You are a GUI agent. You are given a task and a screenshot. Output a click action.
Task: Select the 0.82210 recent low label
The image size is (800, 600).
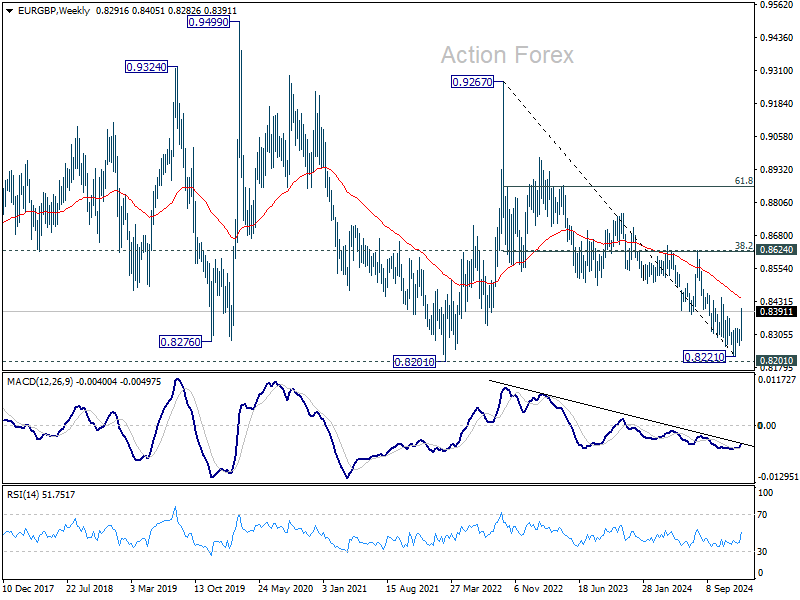704,357
